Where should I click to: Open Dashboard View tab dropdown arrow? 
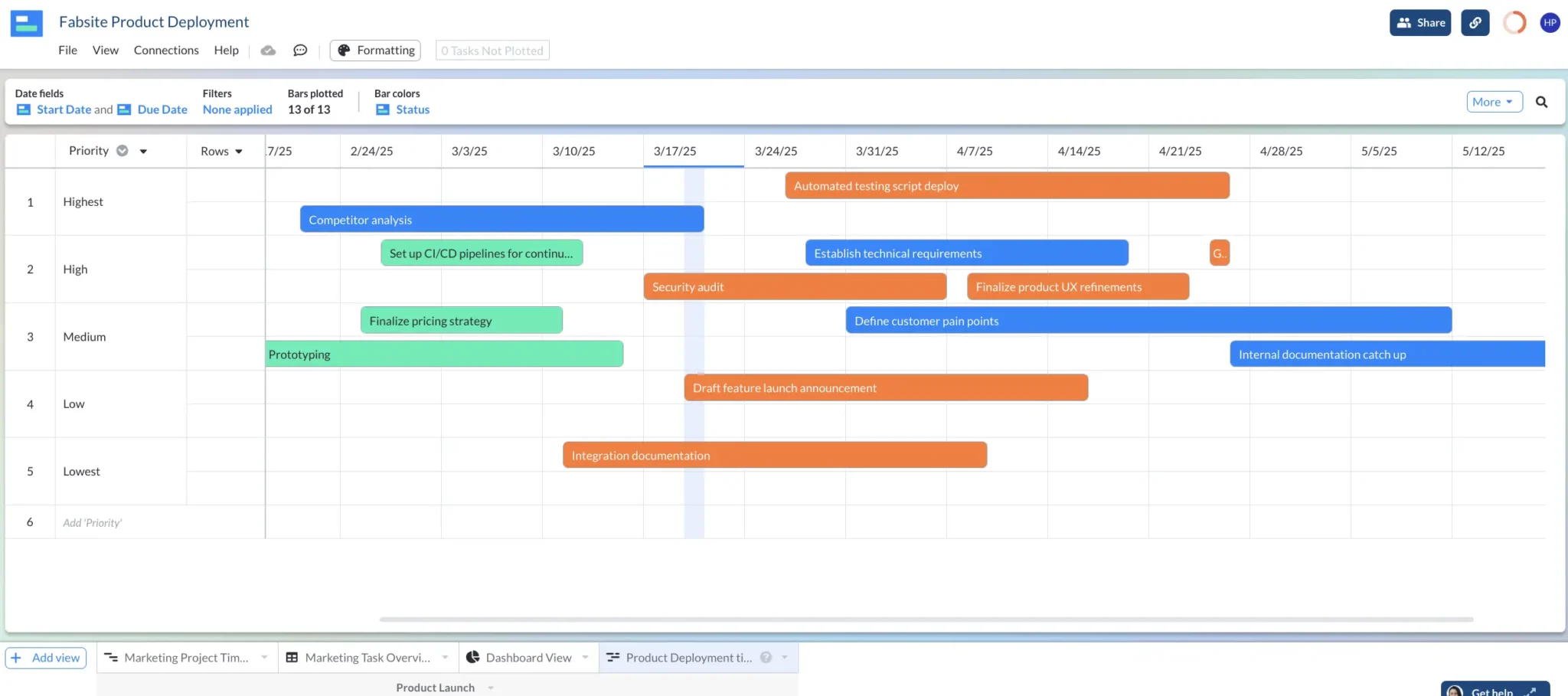(x=586, y=658)
